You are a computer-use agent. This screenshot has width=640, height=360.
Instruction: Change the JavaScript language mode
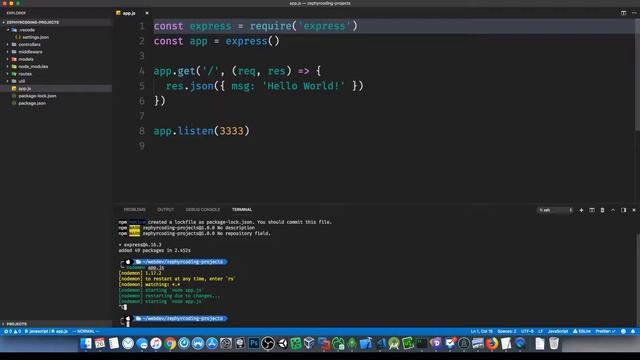[x=558, y=331]
